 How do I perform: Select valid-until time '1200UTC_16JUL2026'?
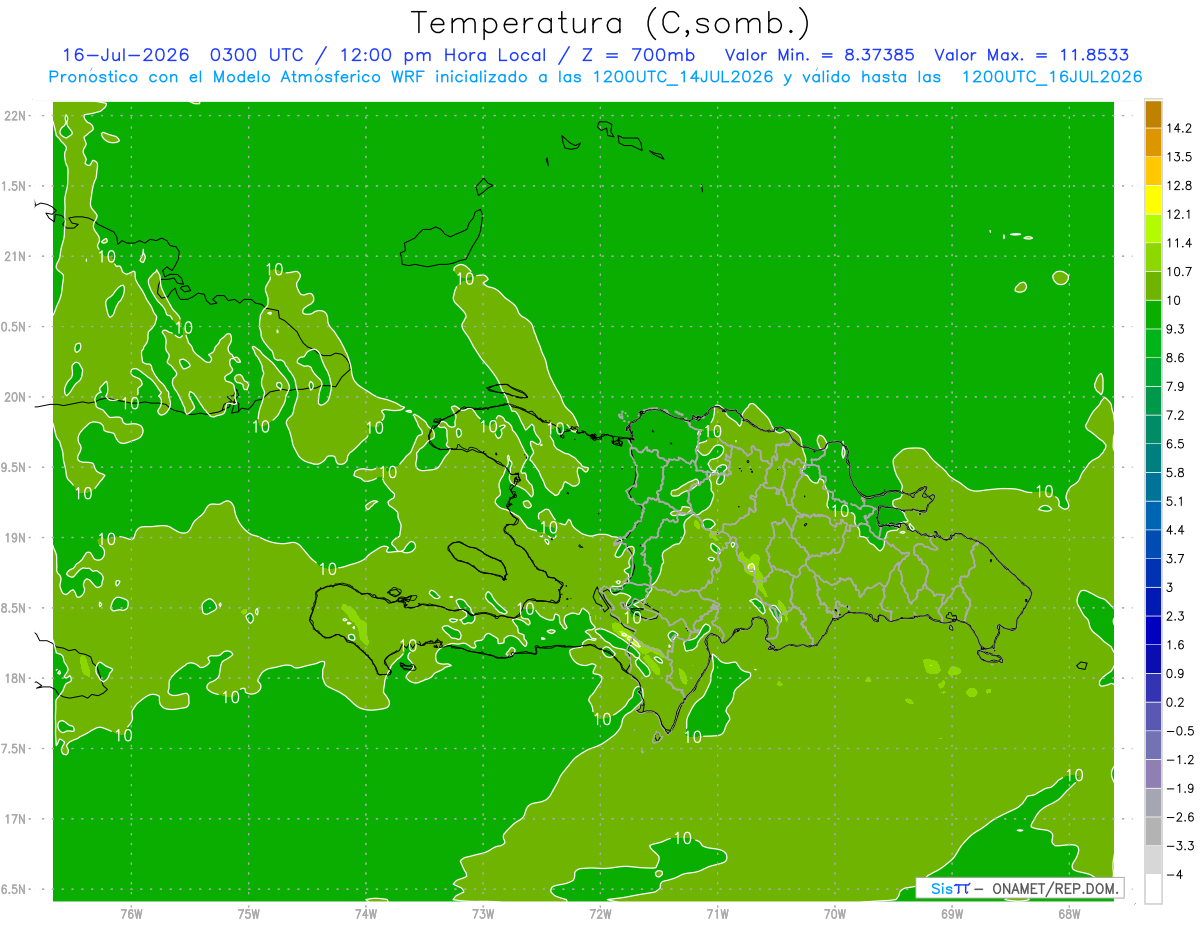pos(1052,77)
